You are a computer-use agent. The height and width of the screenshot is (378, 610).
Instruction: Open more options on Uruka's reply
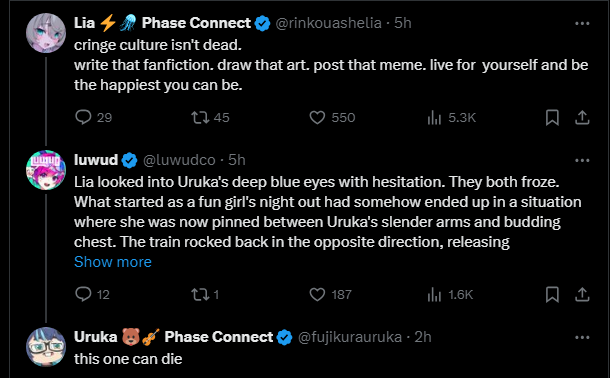click(582, 337)
